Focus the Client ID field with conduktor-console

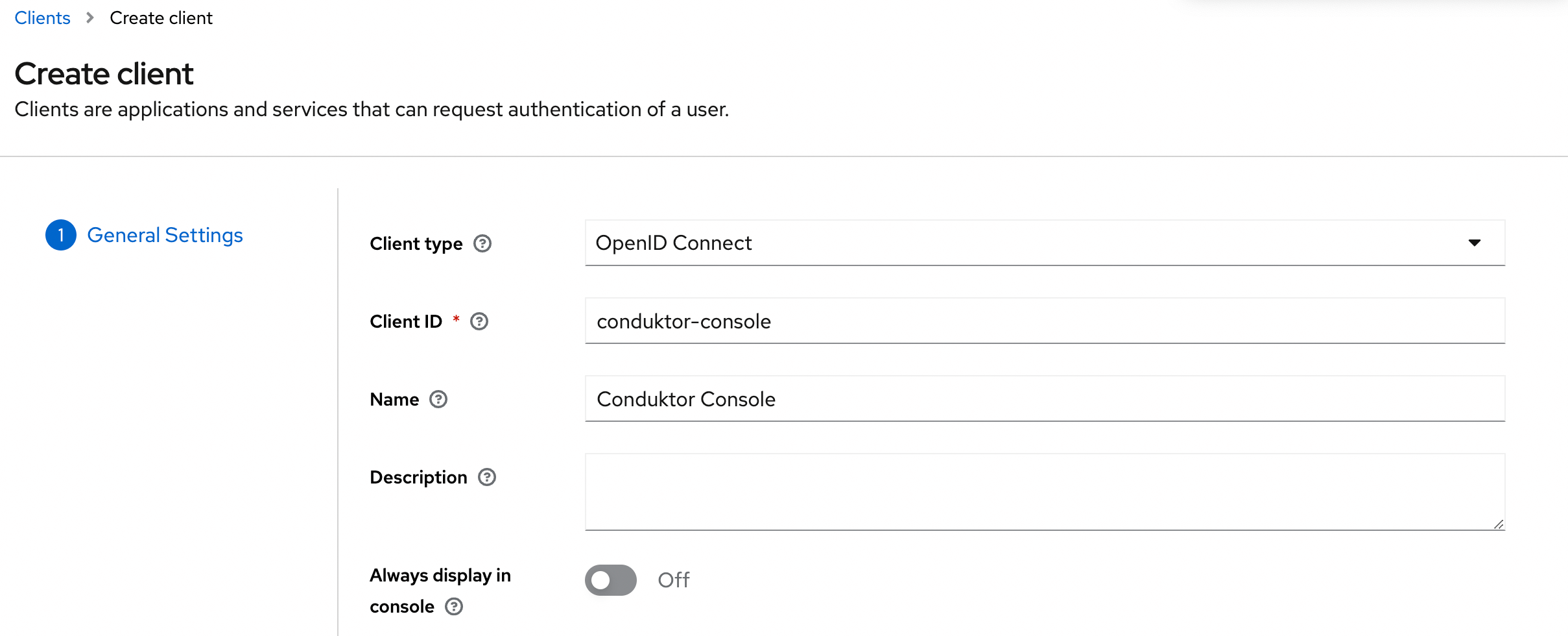[1045, 321]
